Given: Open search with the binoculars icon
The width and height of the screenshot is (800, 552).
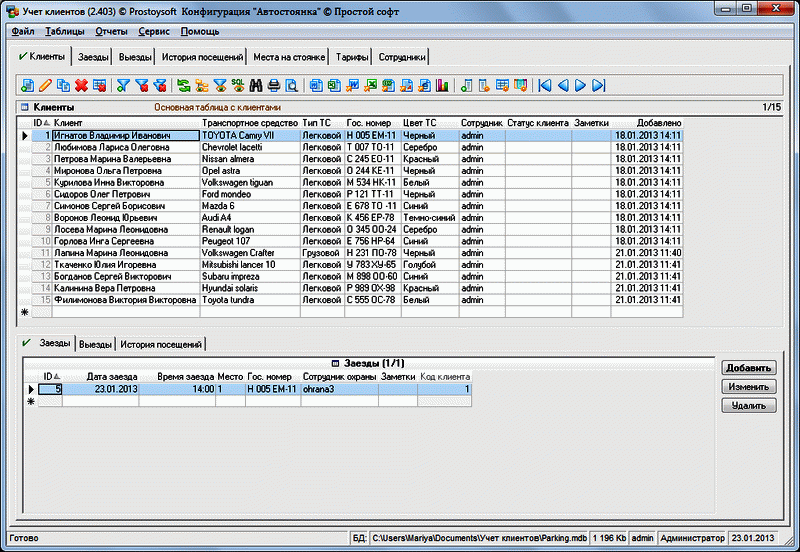Looking at the screenshot, I should (x=256, y=85).
